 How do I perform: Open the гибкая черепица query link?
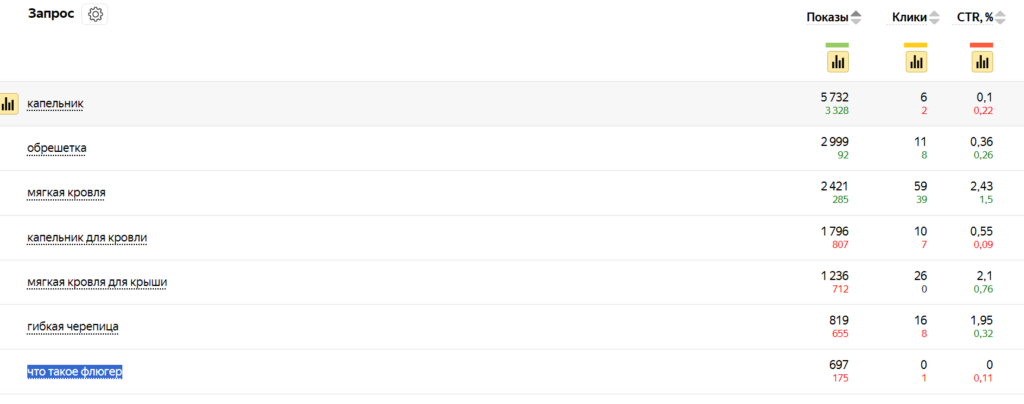[x=72, y=326]
